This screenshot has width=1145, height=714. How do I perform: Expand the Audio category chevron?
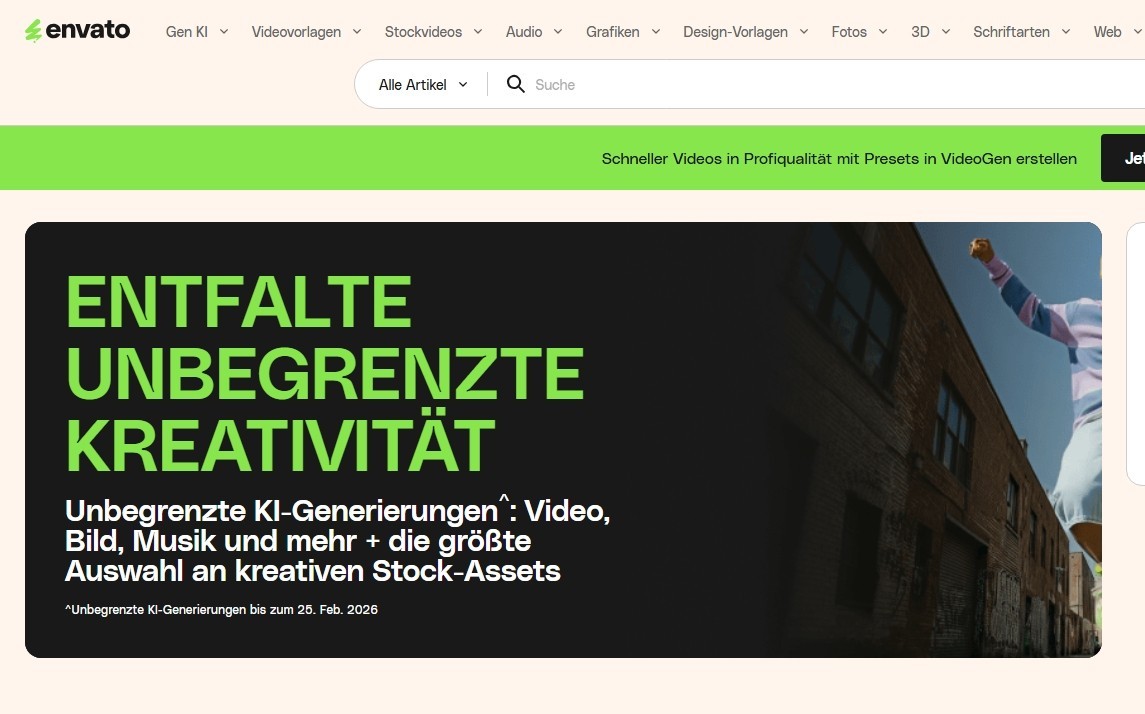[557, 32]
